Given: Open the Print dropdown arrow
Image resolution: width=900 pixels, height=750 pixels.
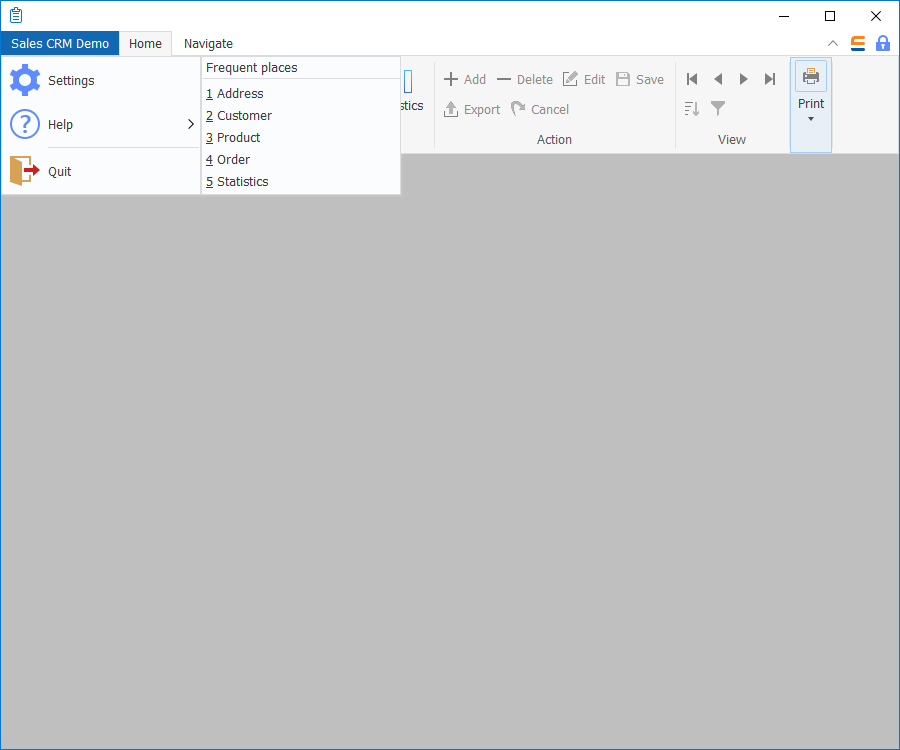Looking at the screenshot, I should pos(810,119).
